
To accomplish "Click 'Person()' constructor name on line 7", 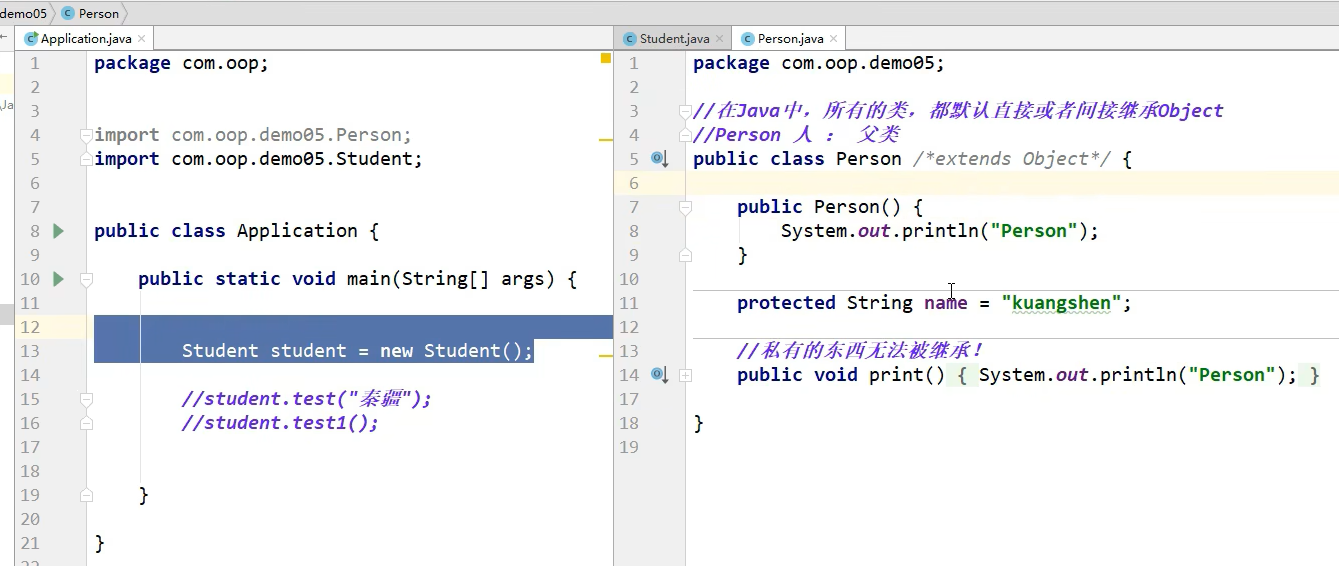I will click(x=858, y=207).
